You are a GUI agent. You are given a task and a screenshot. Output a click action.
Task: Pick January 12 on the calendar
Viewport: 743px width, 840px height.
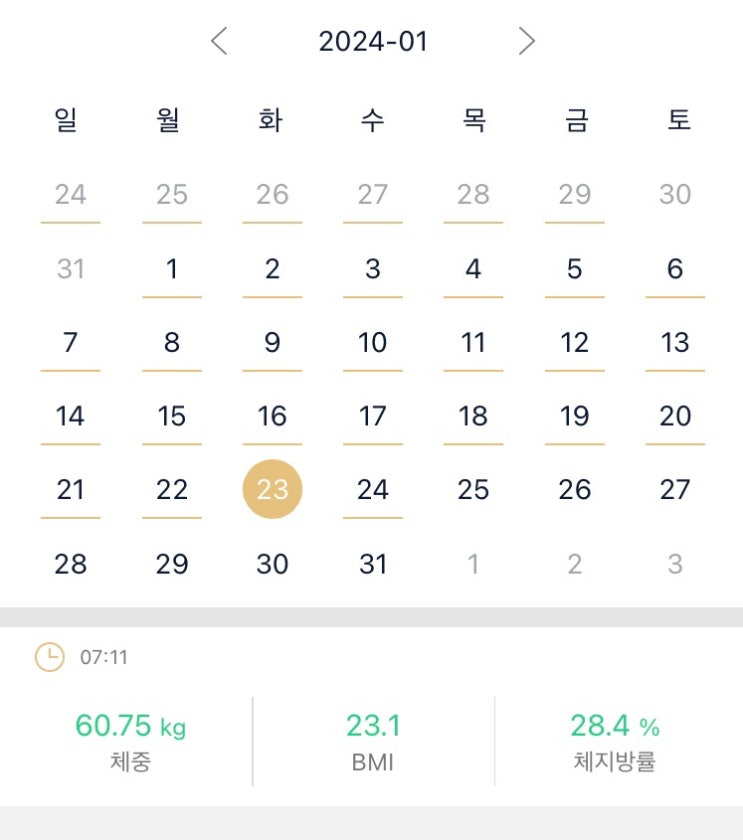click(574, 343)
